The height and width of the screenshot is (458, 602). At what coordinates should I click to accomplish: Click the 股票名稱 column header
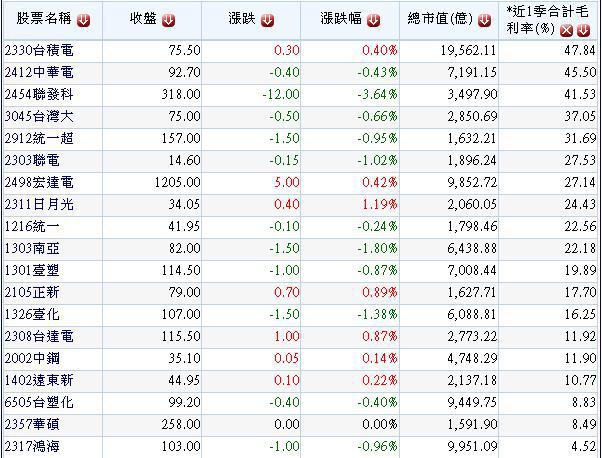(43, 18)
